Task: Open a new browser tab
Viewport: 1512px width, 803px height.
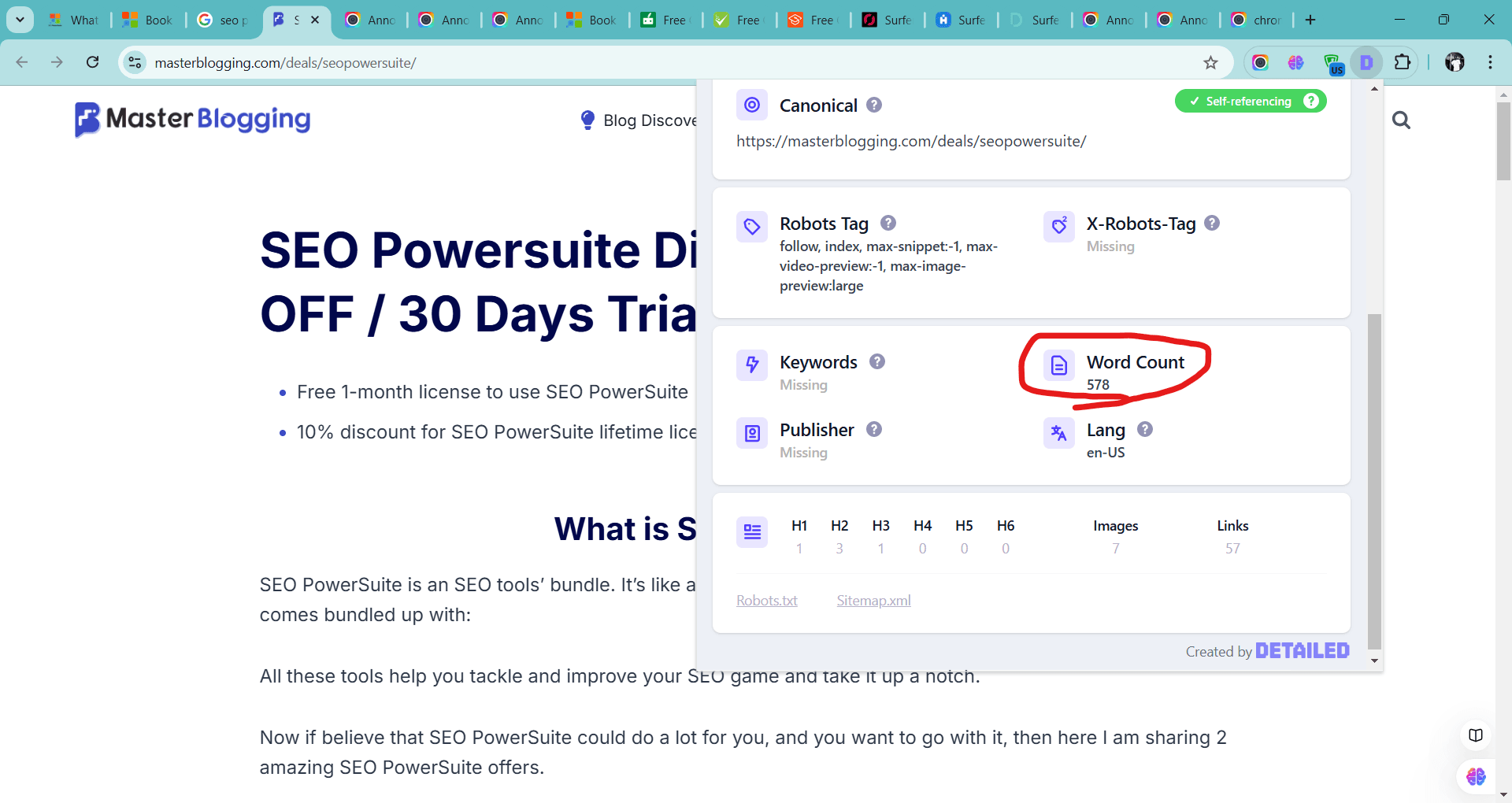Action: (1310, 20)
